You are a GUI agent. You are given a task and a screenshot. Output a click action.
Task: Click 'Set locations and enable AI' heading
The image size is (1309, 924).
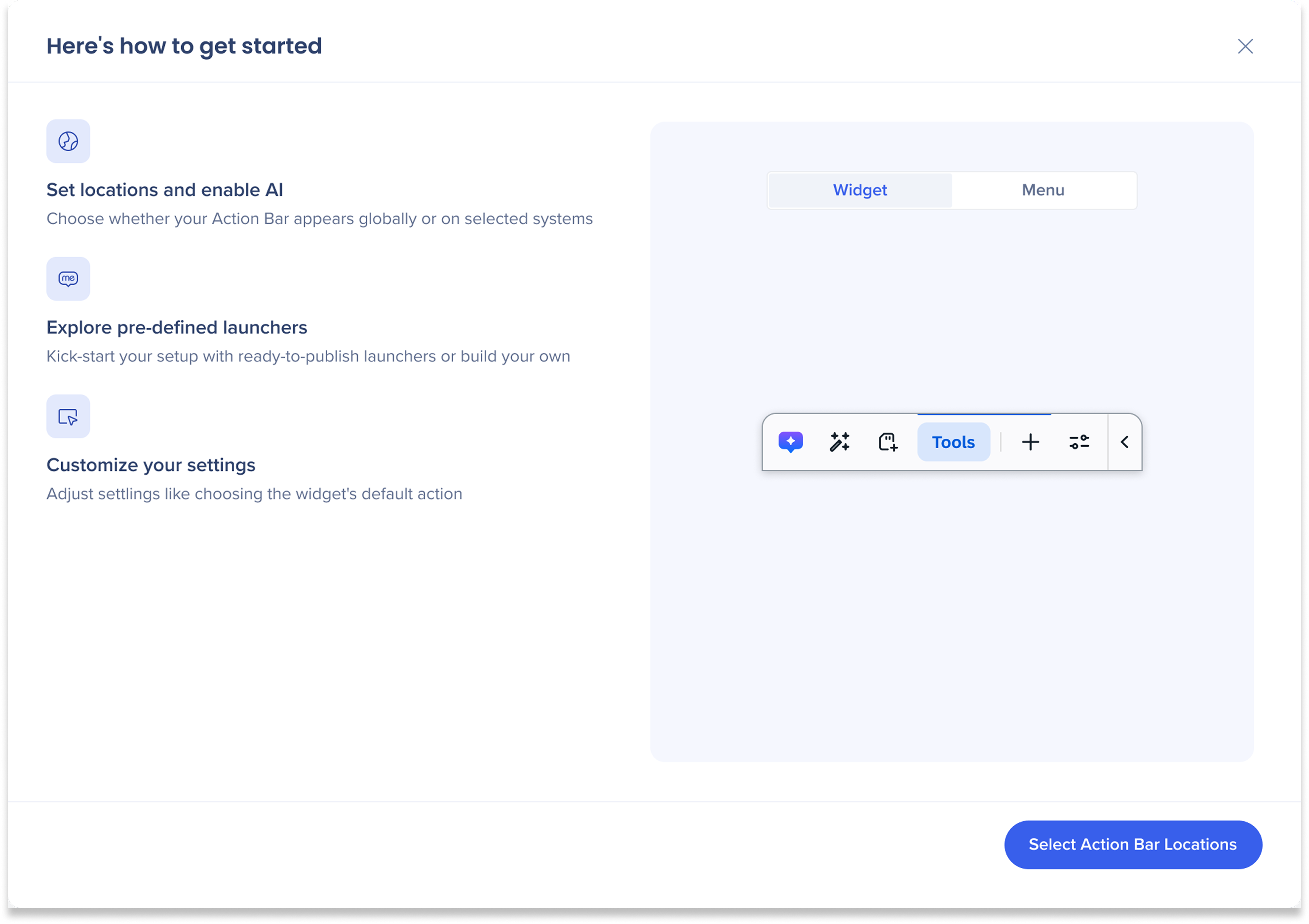[x=165, y=190]
